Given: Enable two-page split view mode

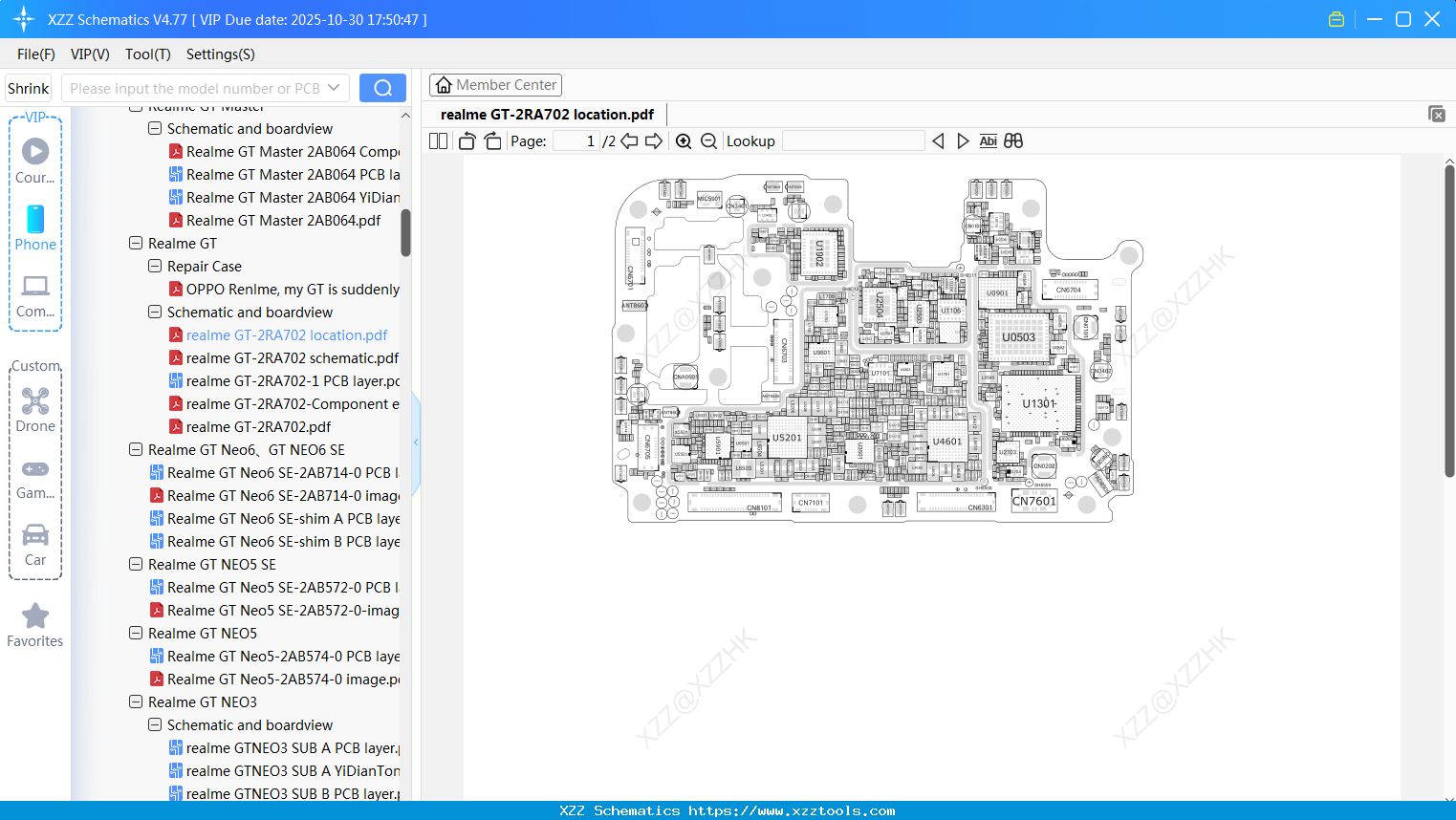Looking at the screenshot, I should [437, 140].
